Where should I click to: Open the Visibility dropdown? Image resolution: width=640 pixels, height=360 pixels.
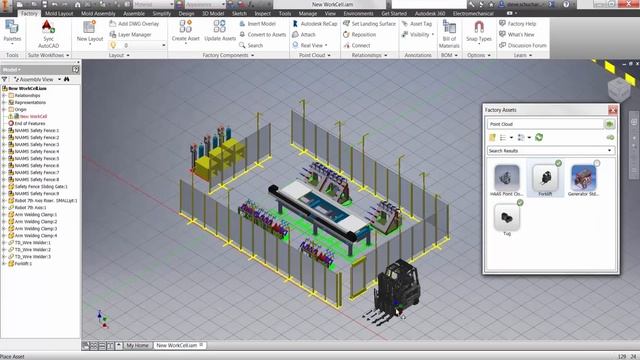tap(433, 35)
